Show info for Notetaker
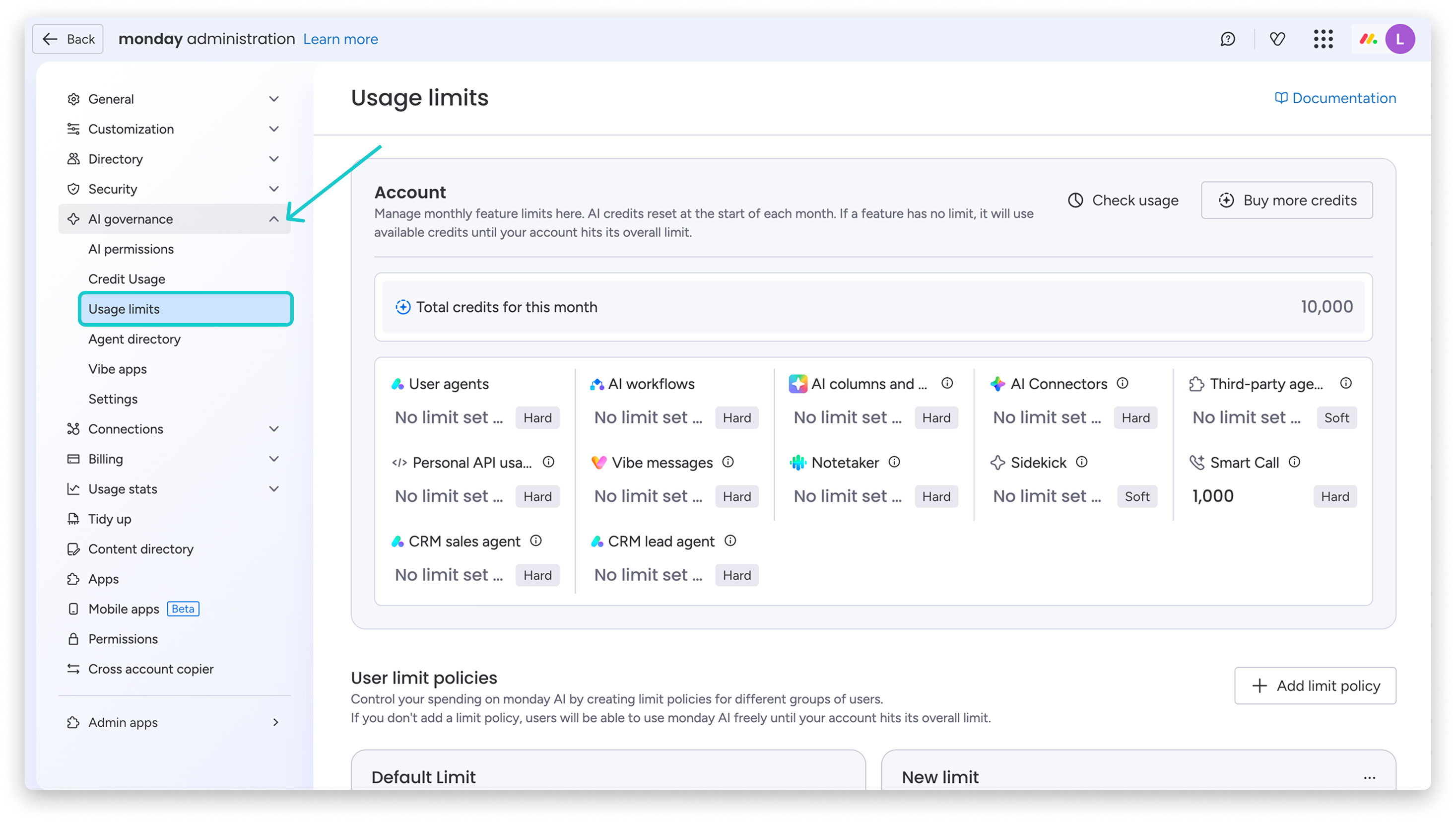Image resolution: width=1456 pixels, height=822 pixels. point(894,462)
